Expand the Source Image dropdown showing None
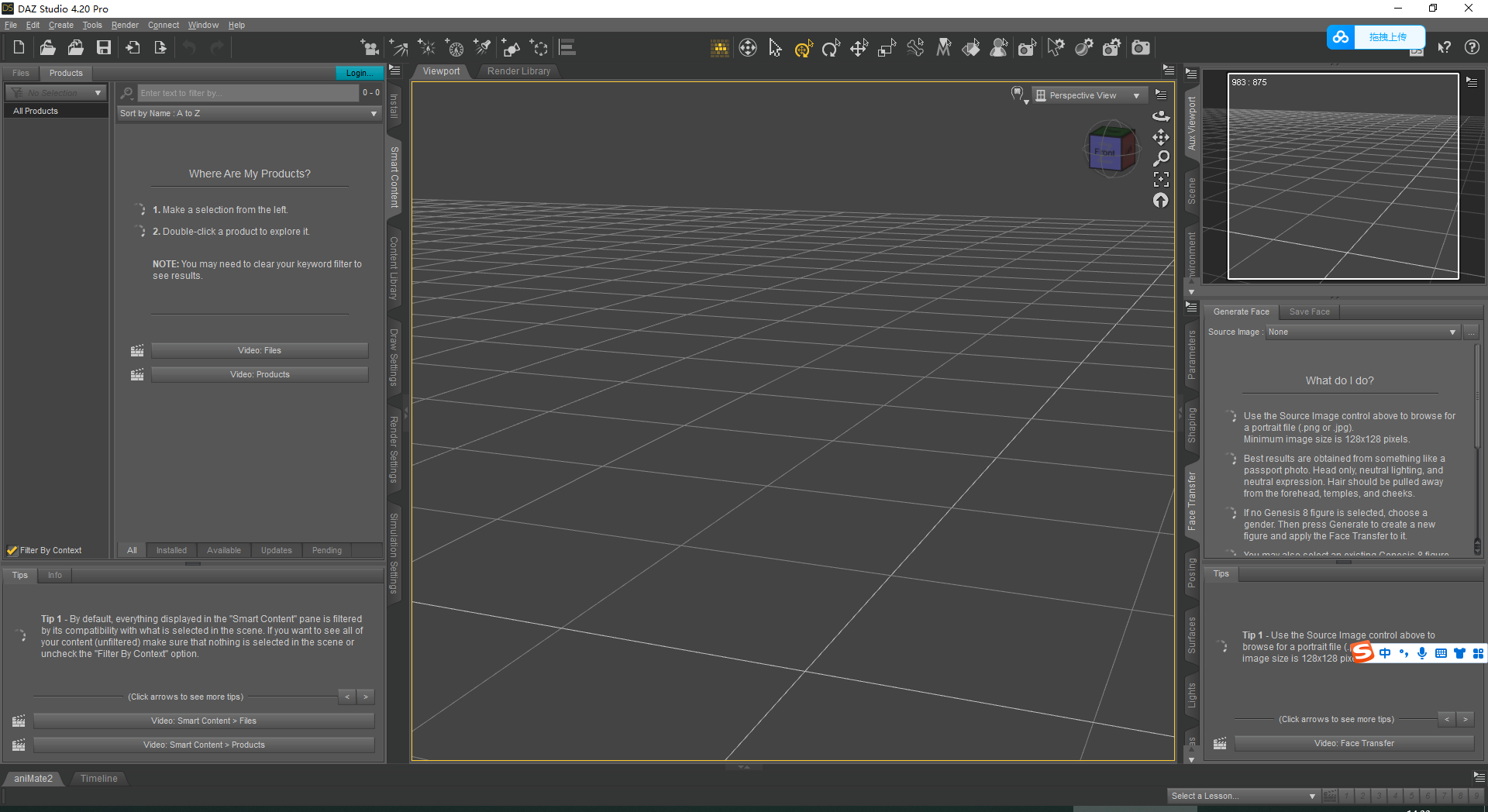Image resolution: width=1488 pixels, height=812 pixels. 1362,332
